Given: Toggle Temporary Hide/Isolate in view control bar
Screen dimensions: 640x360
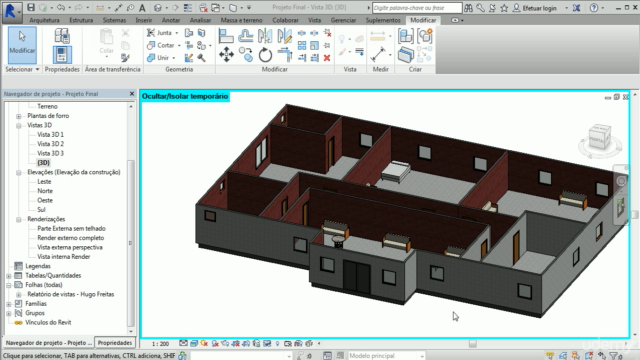Looking at the screenshot, I should pyautogui.click(x=267, y=344).
